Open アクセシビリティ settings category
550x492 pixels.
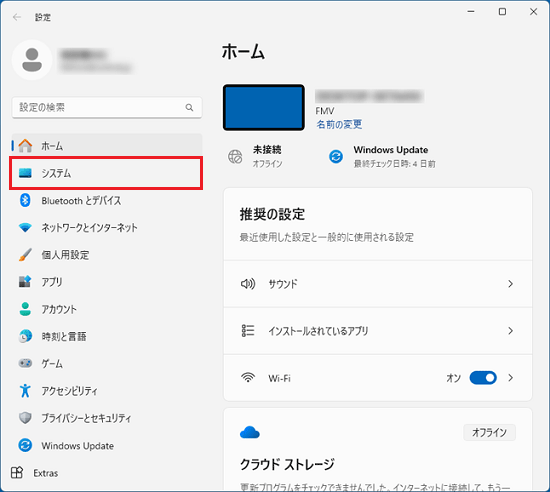pos(107,390)
